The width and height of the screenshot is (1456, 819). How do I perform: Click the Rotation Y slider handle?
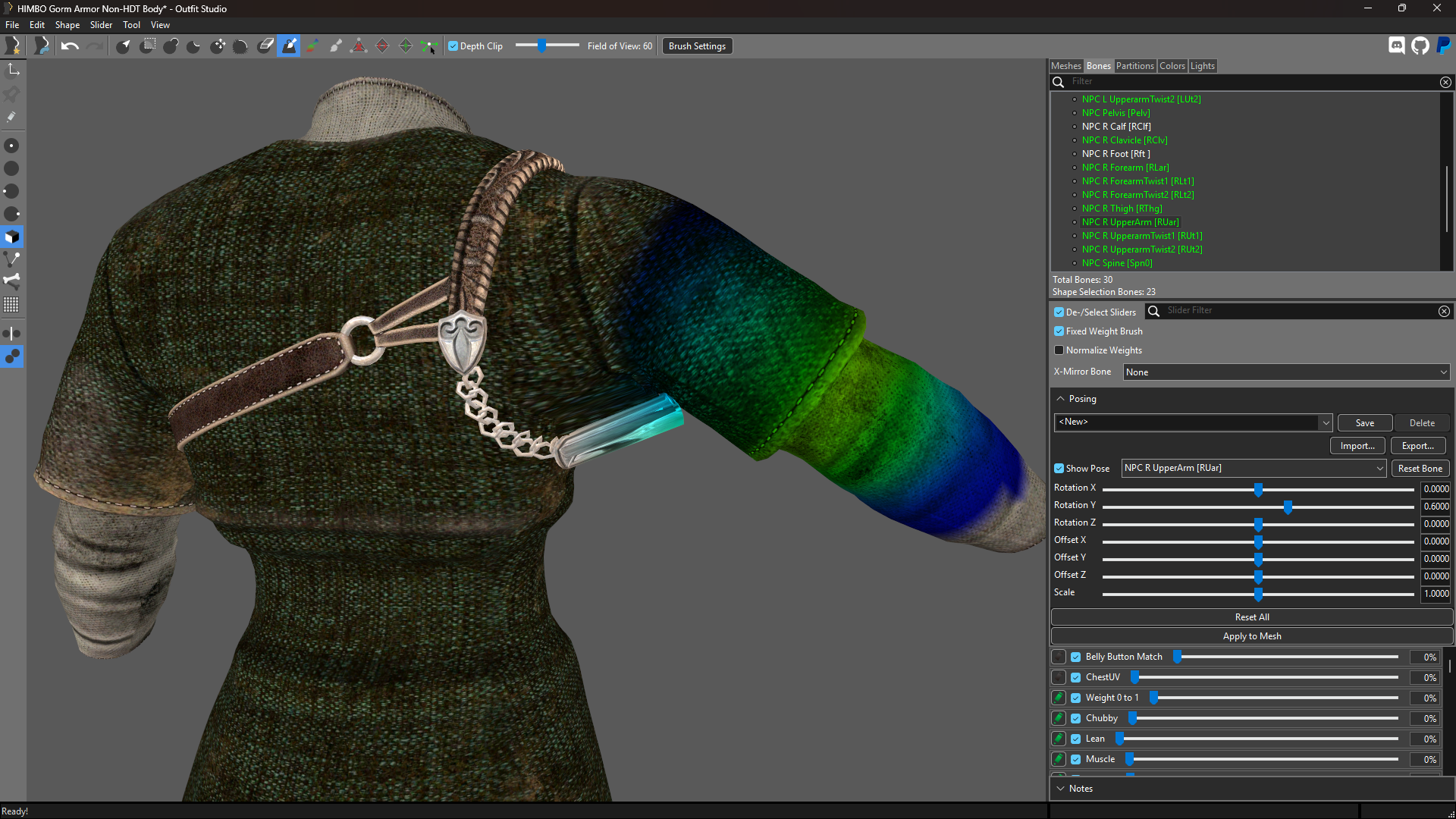[x=1288, y=507]
